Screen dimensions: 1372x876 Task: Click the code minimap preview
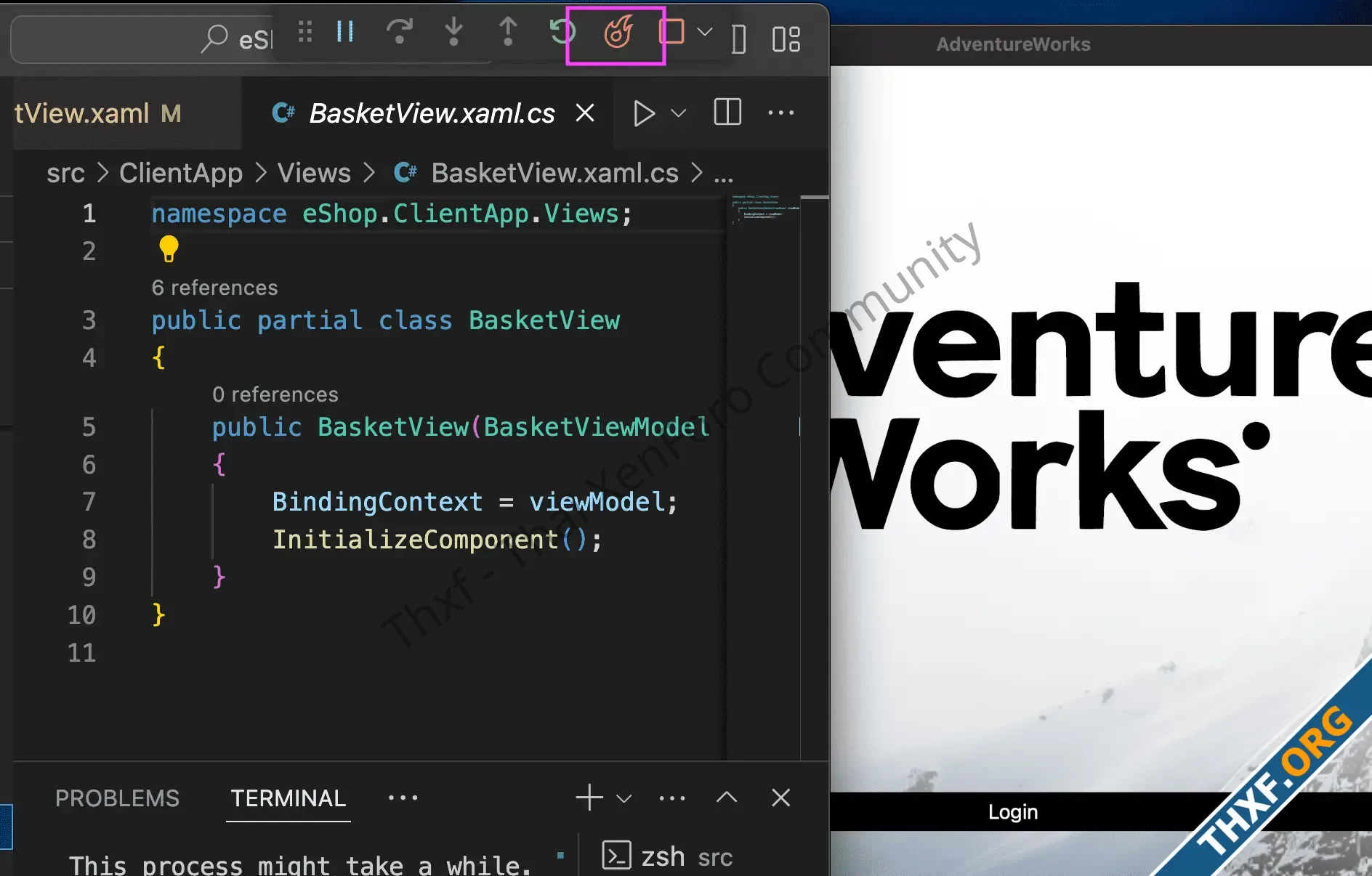[765, 209]
